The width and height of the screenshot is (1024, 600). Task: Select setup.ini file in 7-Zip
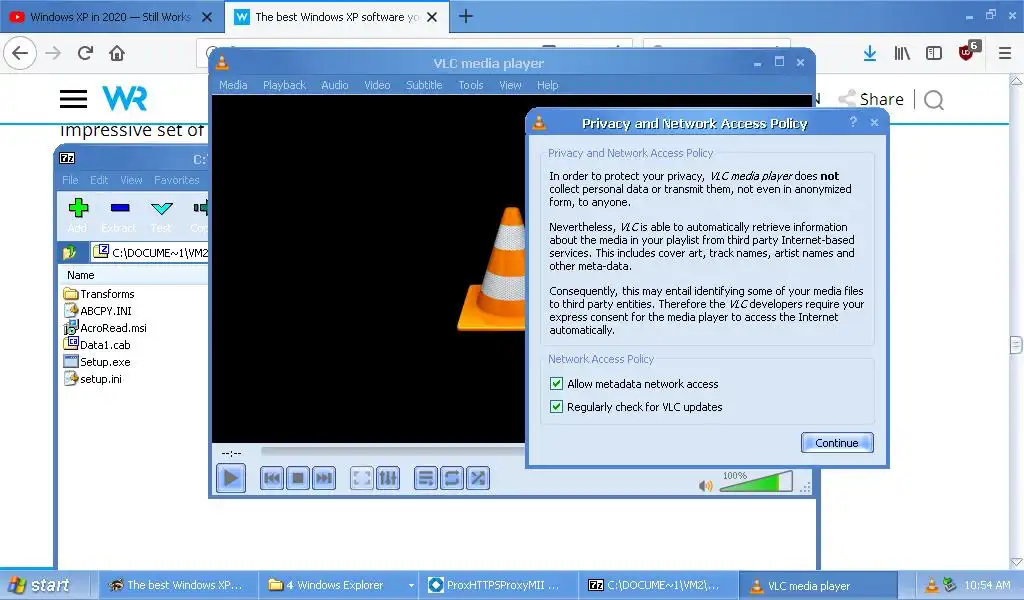pos(93,379)
